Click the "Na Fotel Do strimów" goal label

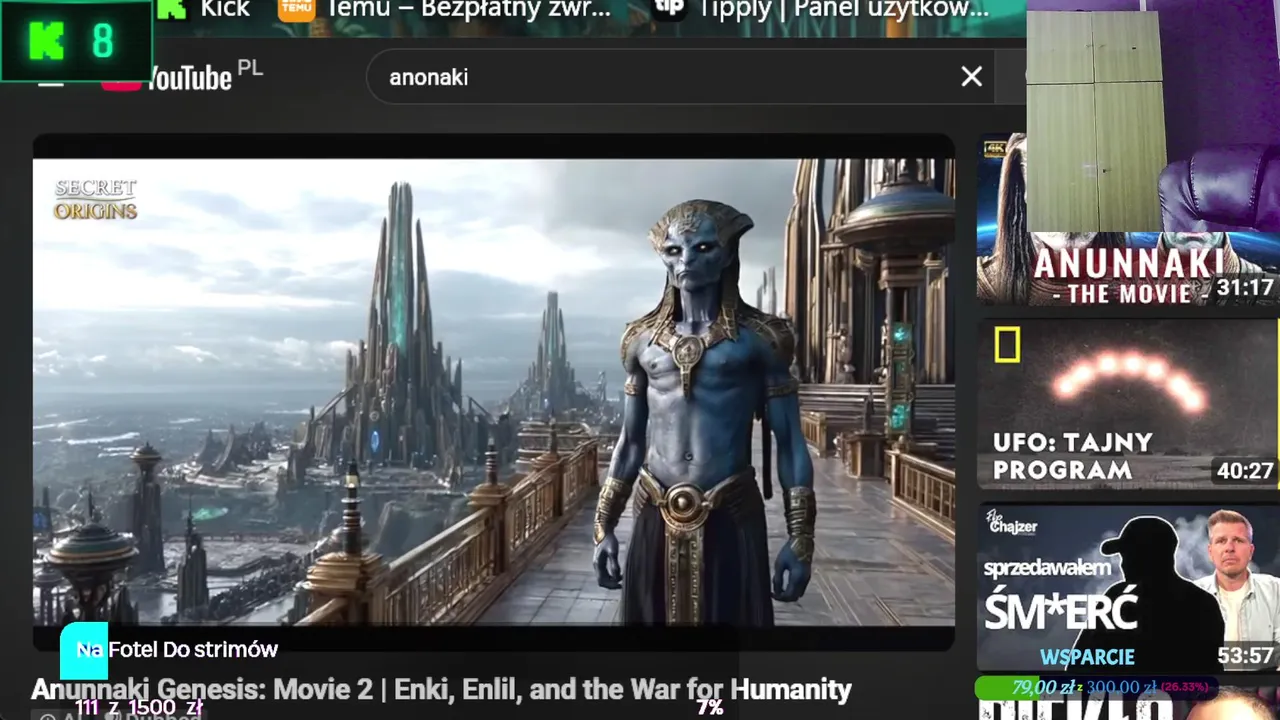click(x=177, y=650)
